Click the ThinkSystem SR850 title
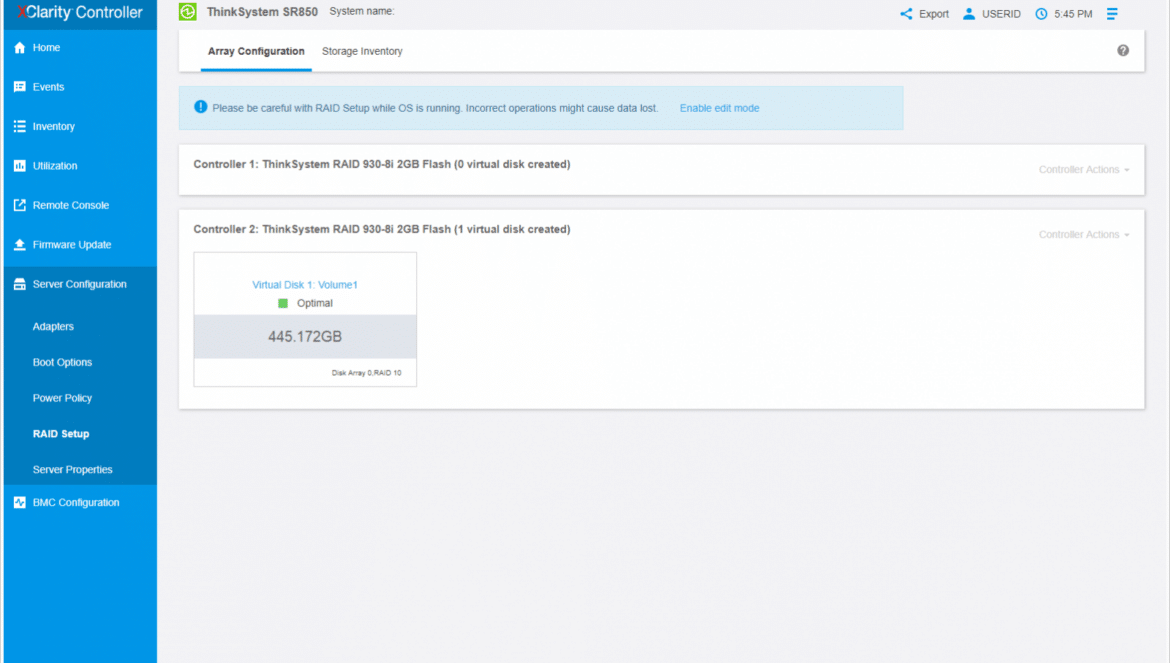Image resolution: width=1170 pixels, height=663 pixels. click(x=262, y=12)
